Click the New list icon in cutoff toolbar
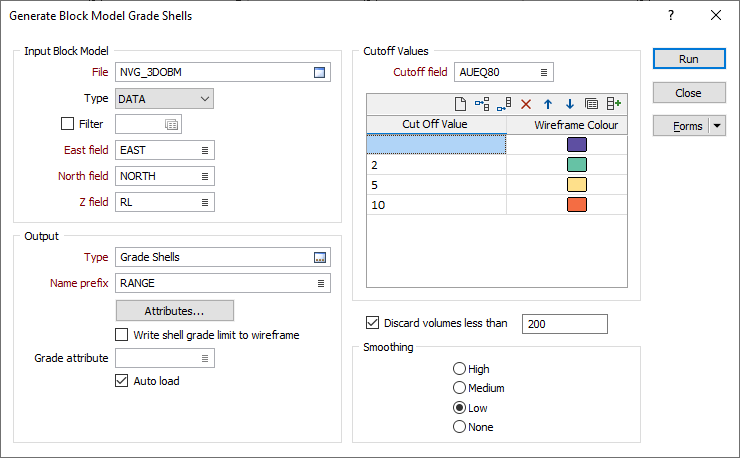This screenshot has height=458, width=740. 460,104
